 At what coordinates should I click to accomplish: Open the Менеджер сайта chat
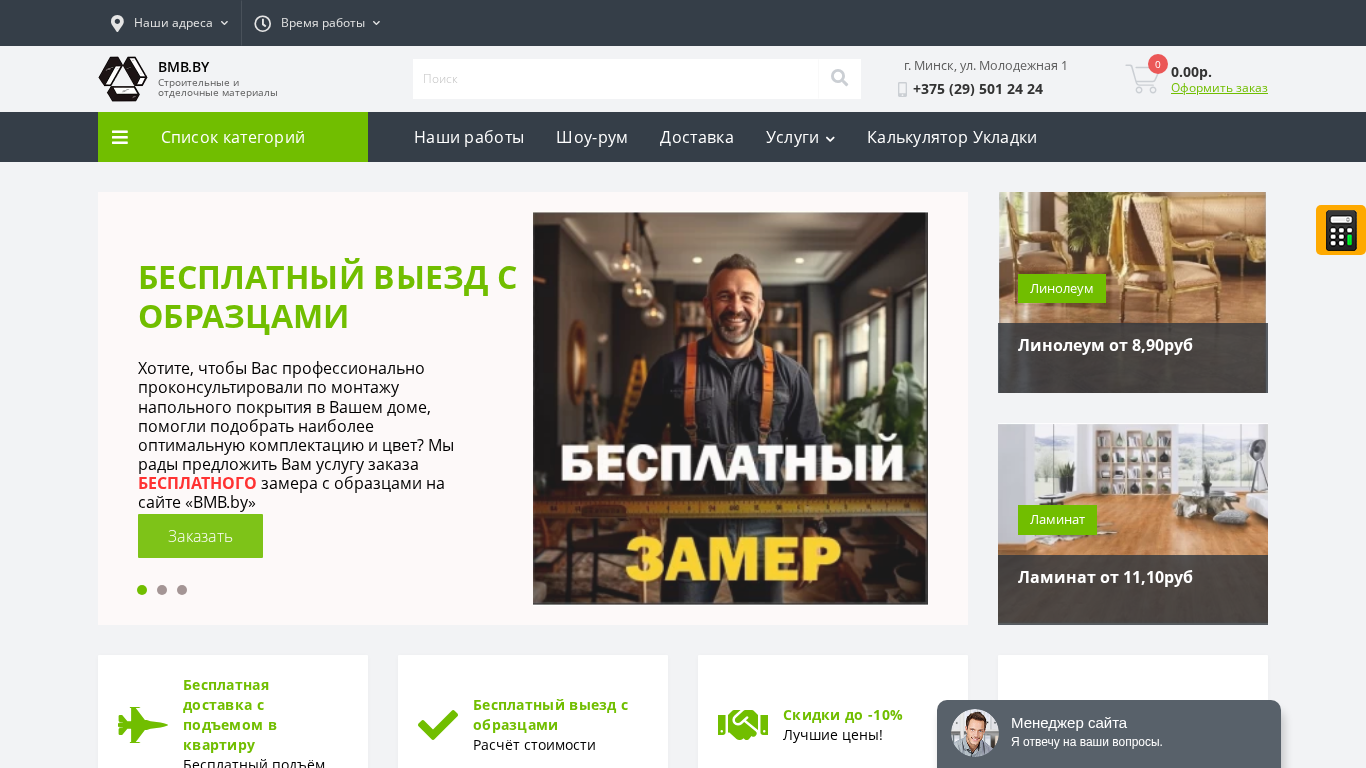[1109, 734]
